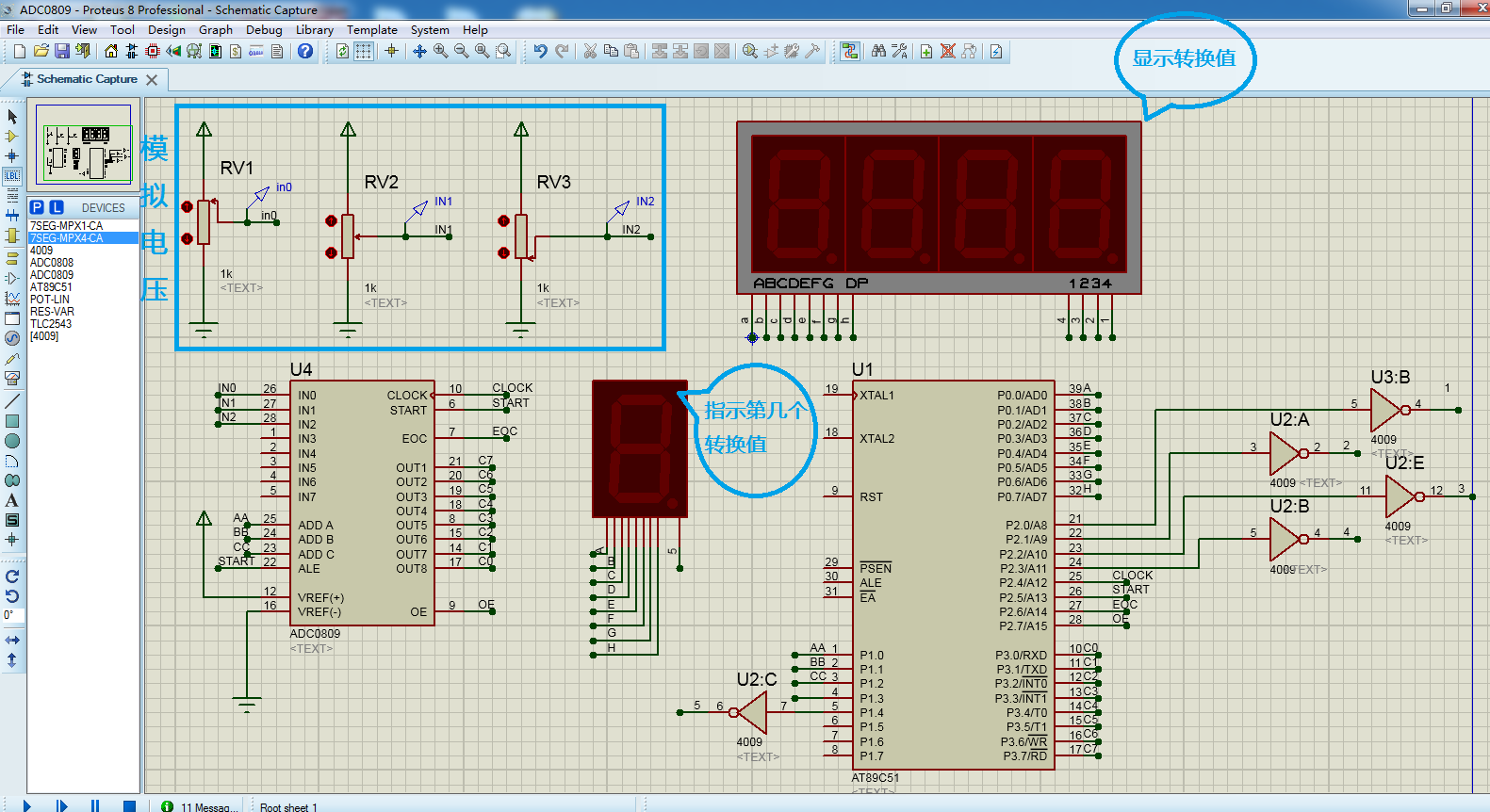Select the Wire Label (LBL) mode tool

pos(12,175)
